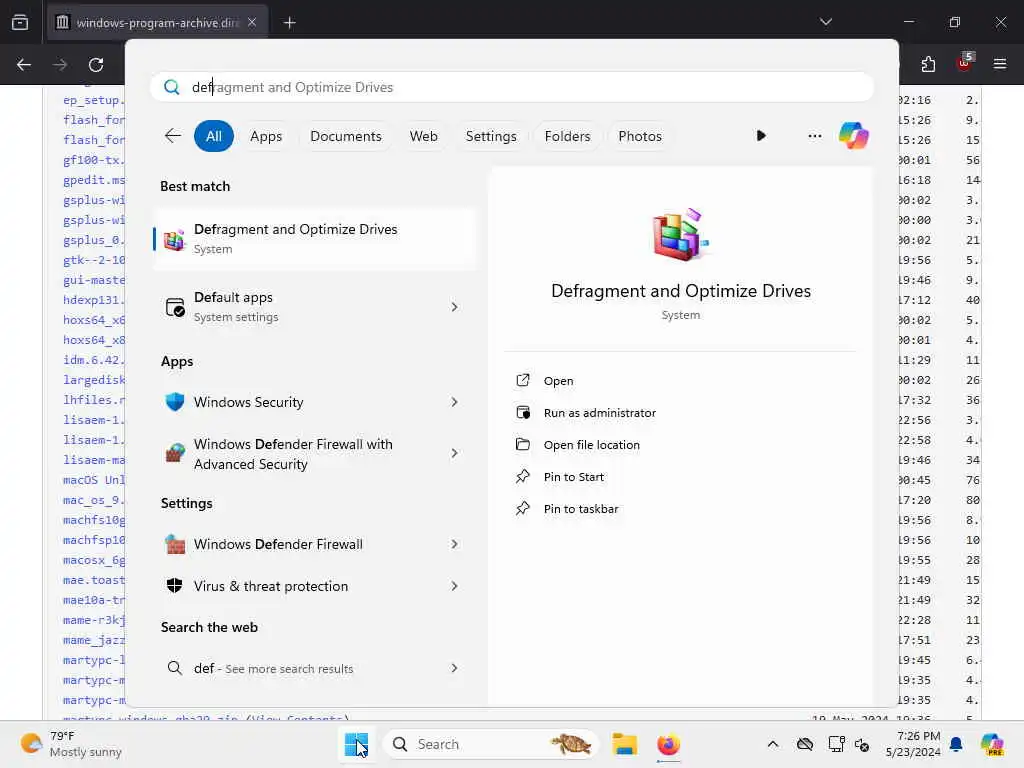Click the weather widget in taskbar
This screenshot has width=1024, height=768.
[x=71, y=744]
